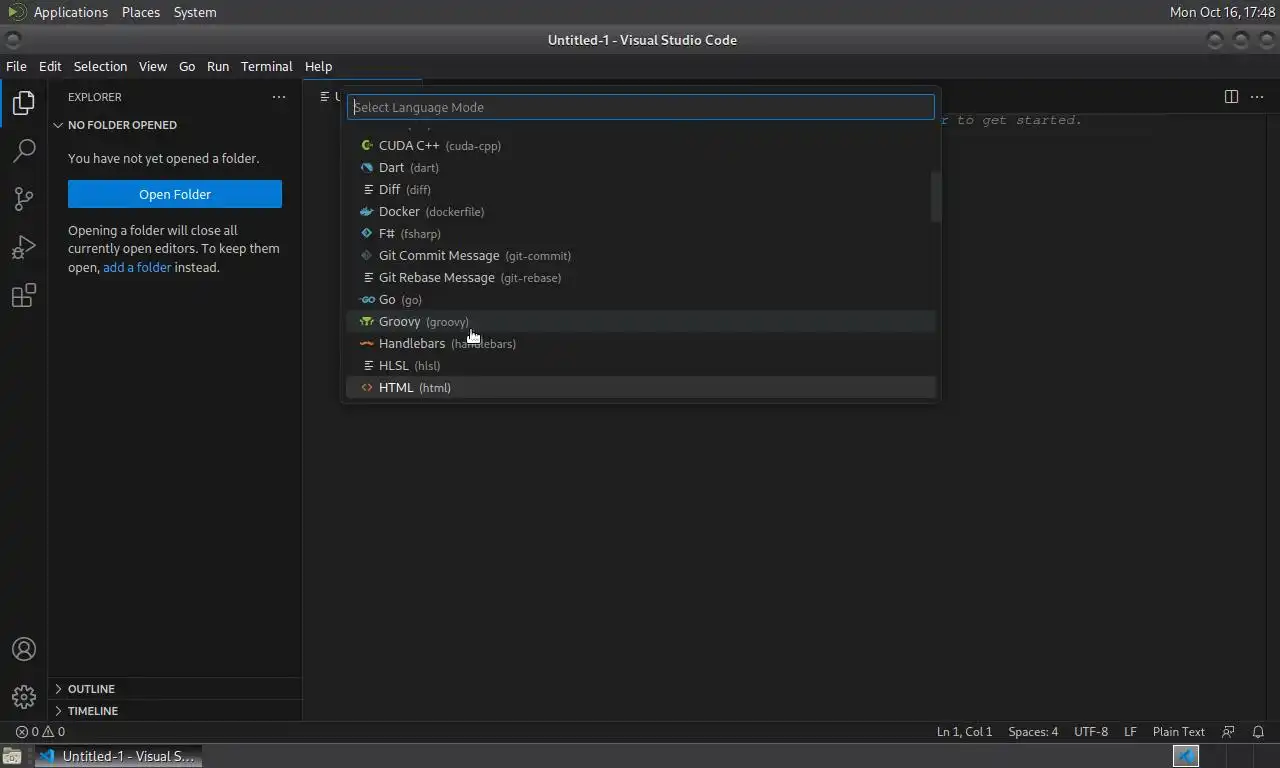Open the Selection menu
The width and height of the screenshot is (1280, 768).
[x=100, y=66]
